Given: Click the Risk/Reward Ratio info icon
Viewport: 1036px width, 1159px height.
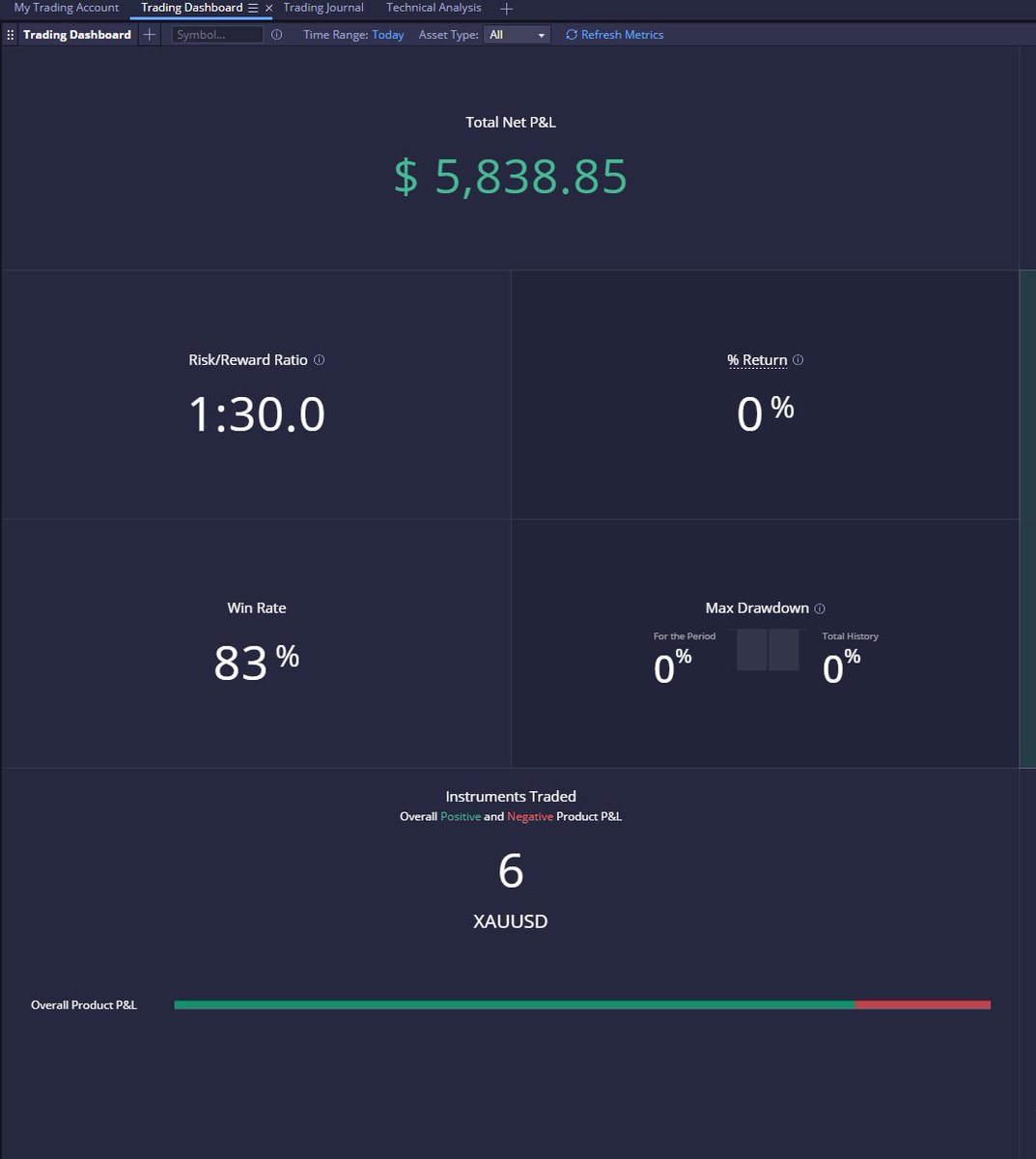Looking at the screenshot, I should tap(320, 360).
